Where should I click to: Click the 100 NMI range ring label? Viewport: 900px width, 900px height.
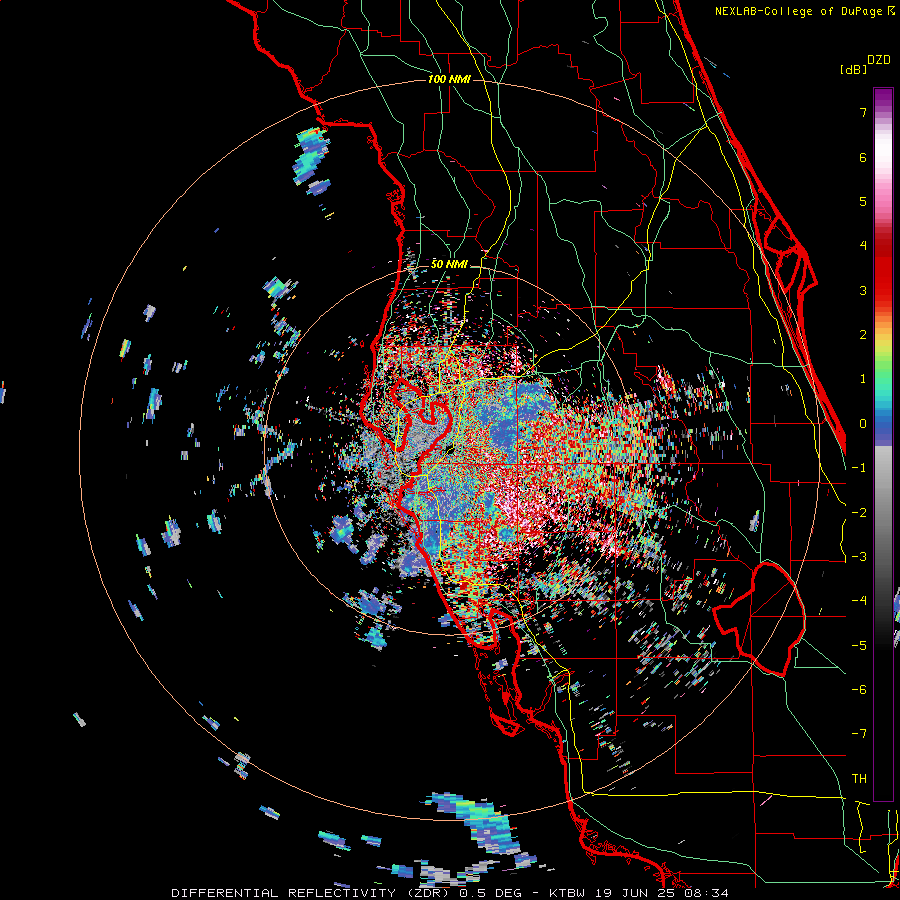[x=449, y=79]
